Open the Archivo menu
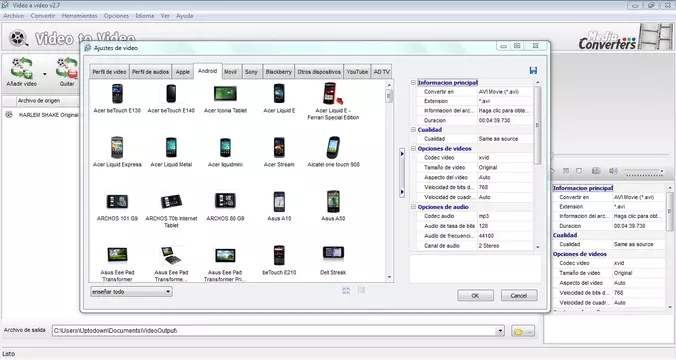Screen dimensions: 676x360 (14, 16)
